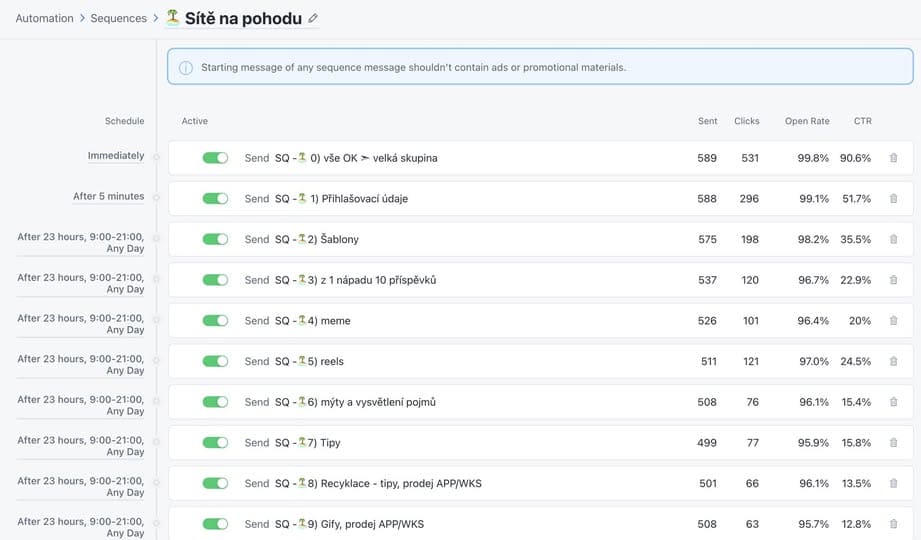Toggle off the 'Přihlašovací údaje' message
This screenshot has width=921, height=540.
coord(215,199)
